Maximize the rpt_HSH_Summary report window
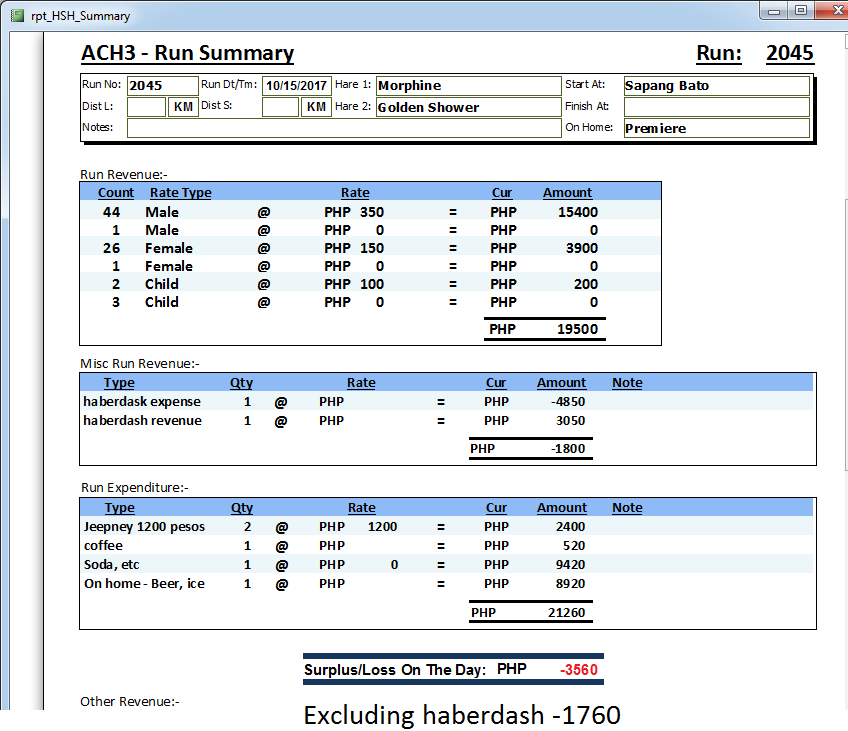Viewport: 848px width, 731px height. pos(801,10)
